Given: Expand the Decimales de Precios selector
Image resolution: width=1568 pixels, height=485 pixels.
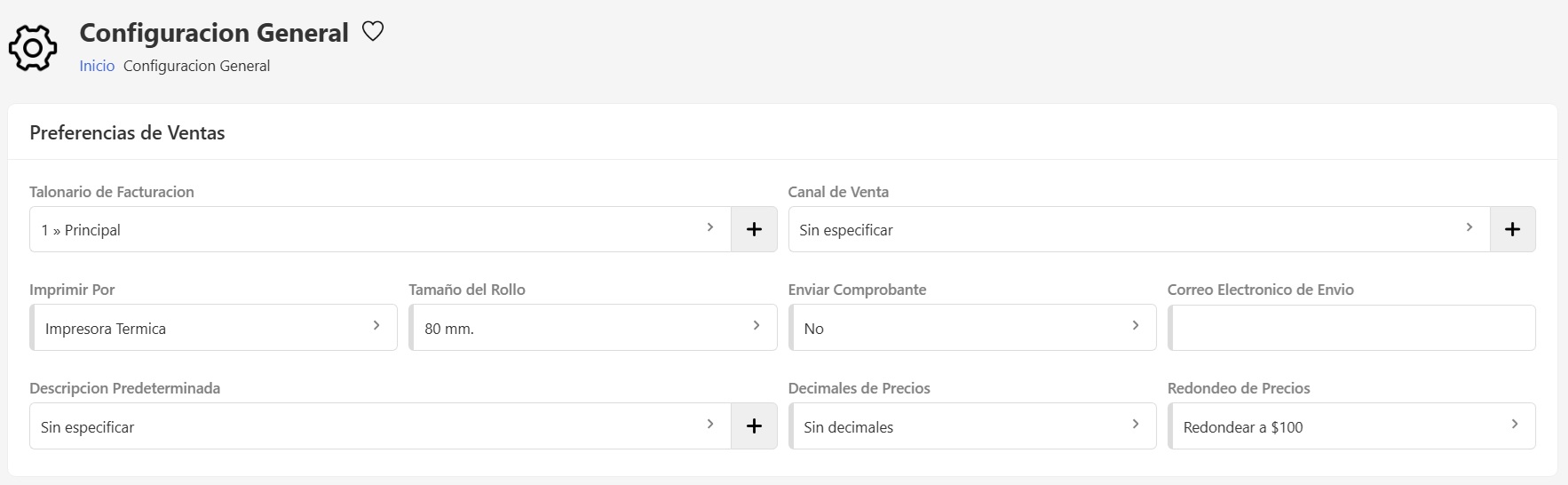Looking at the screenshot, I should (972, 426).
